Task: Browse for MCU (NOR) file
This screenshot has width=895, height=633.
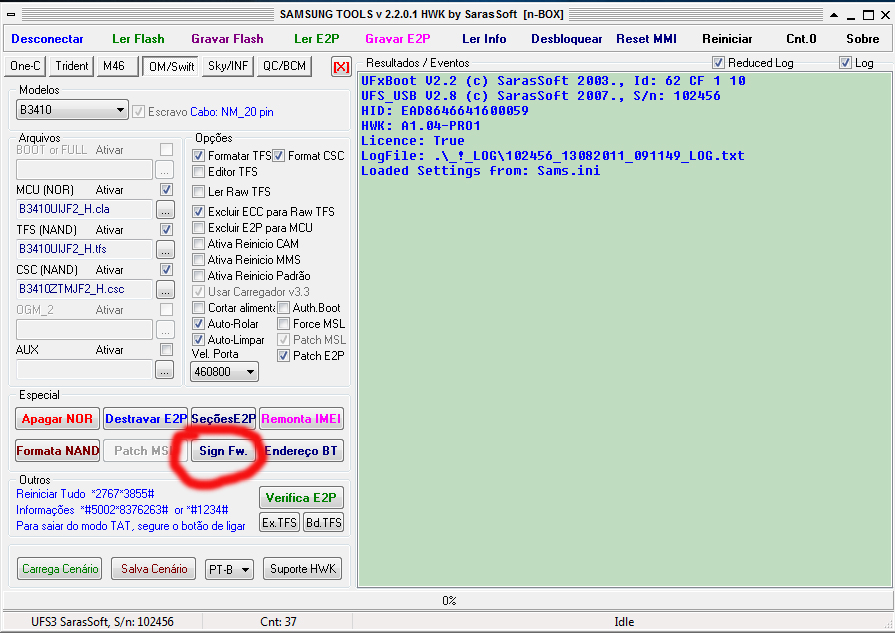Action: click(165, 209)
